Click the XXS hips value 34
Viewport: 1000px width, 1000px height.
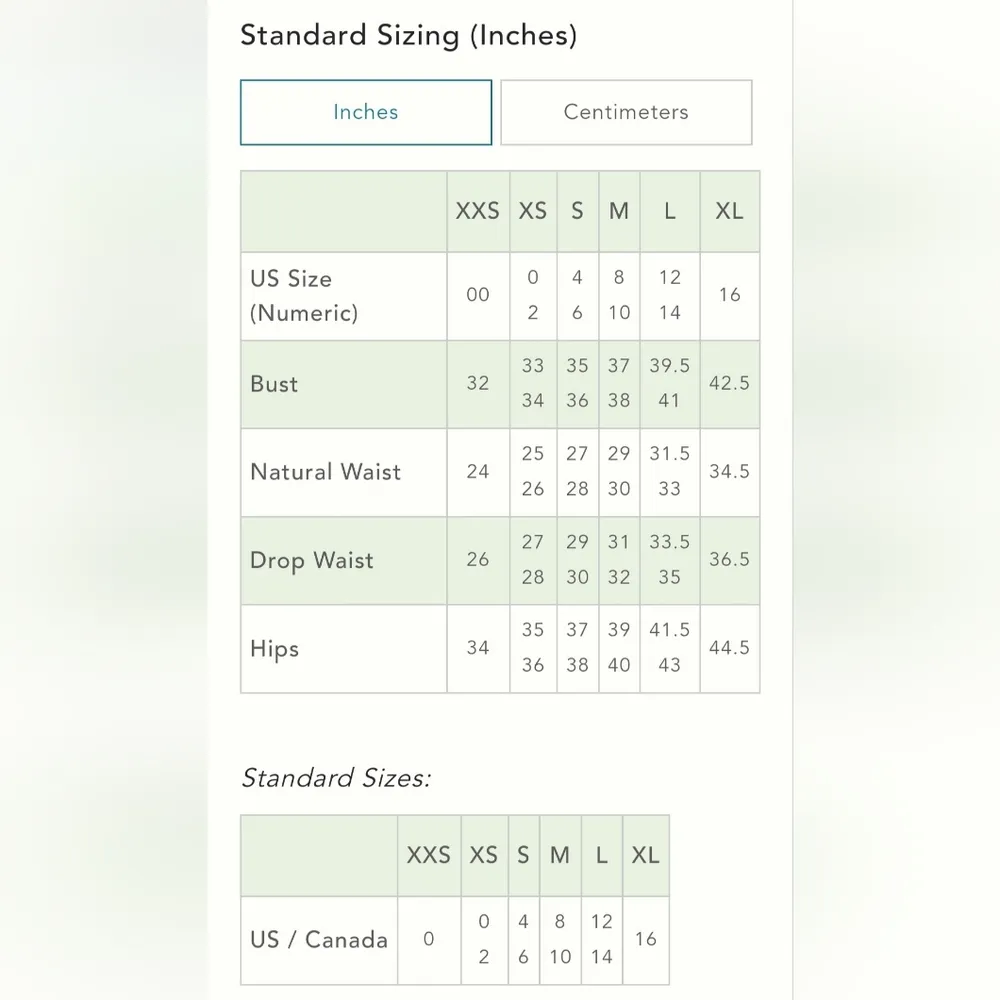(x=478, y=648)
